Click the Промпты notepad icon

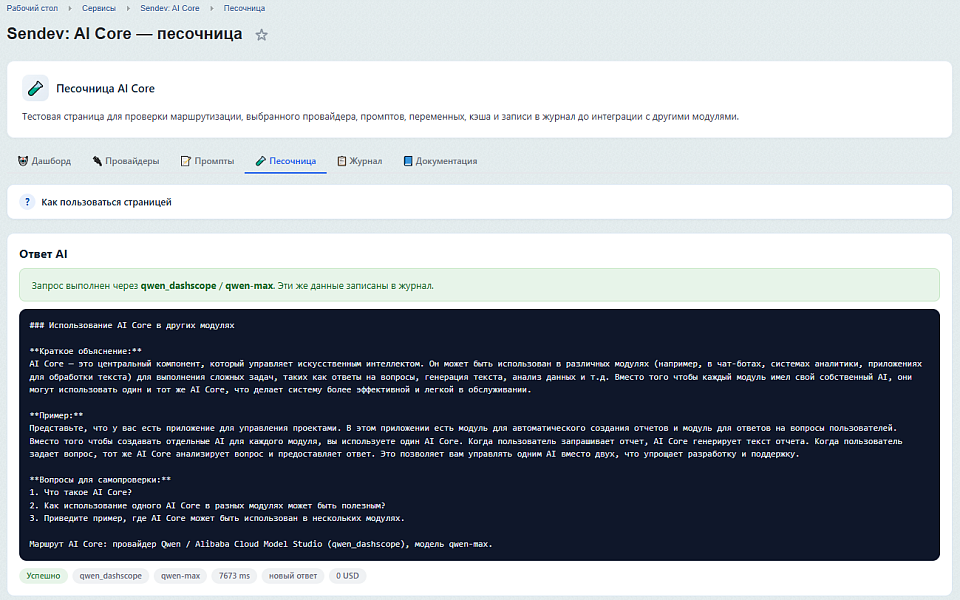pos(186,161)
